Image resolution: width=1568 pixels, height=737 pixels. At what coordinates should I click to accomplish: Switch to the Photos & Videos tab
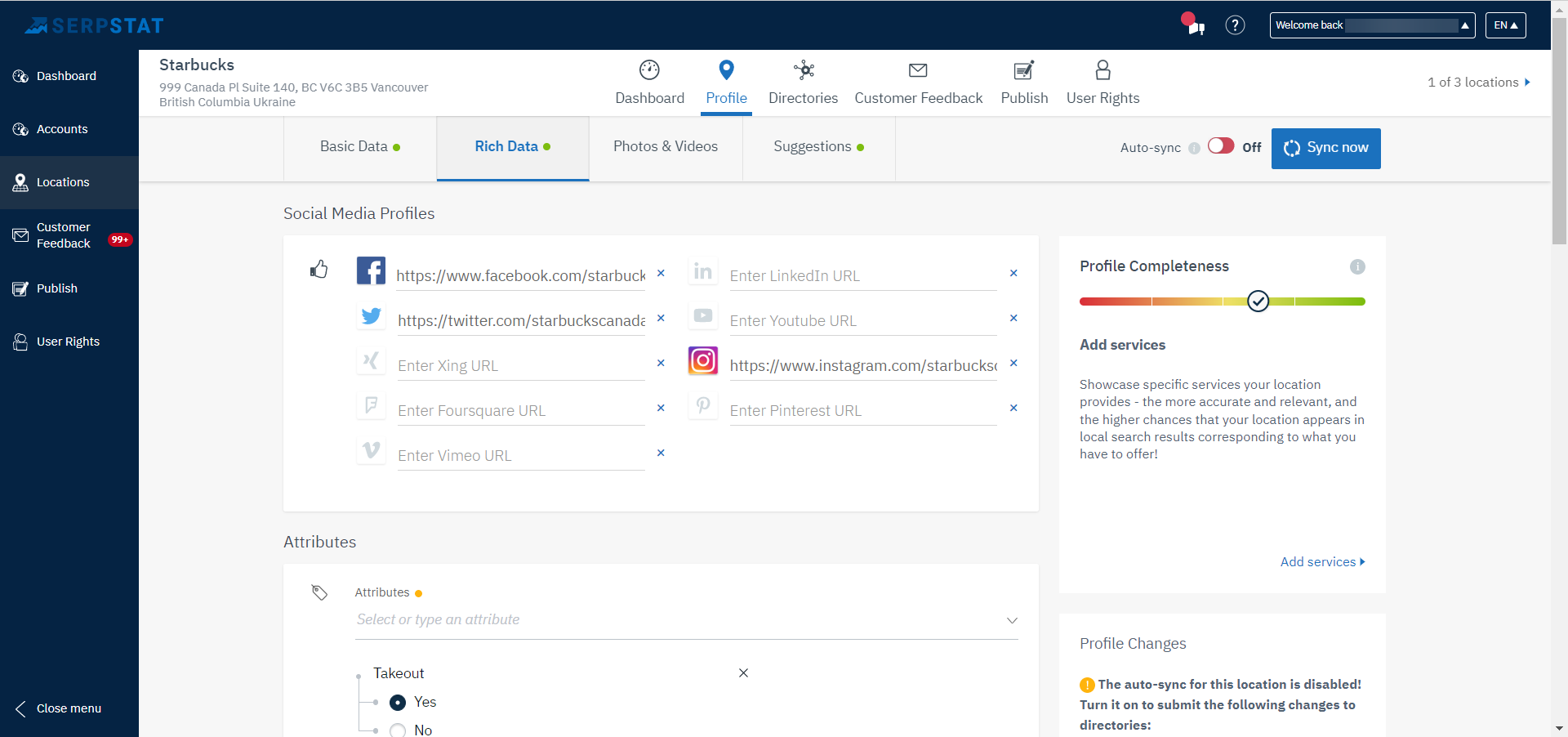coord(666,148)
